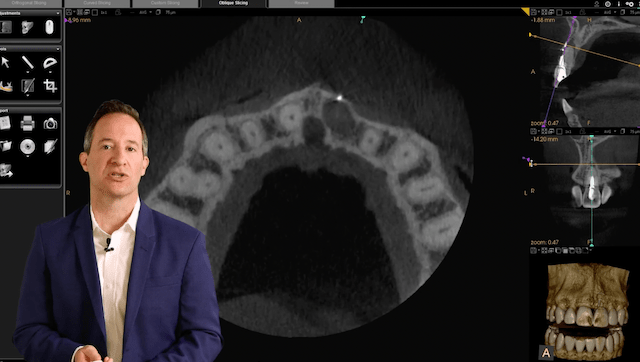Open the Custom Slicing tab
640x362 pixels.
point(165,3)
